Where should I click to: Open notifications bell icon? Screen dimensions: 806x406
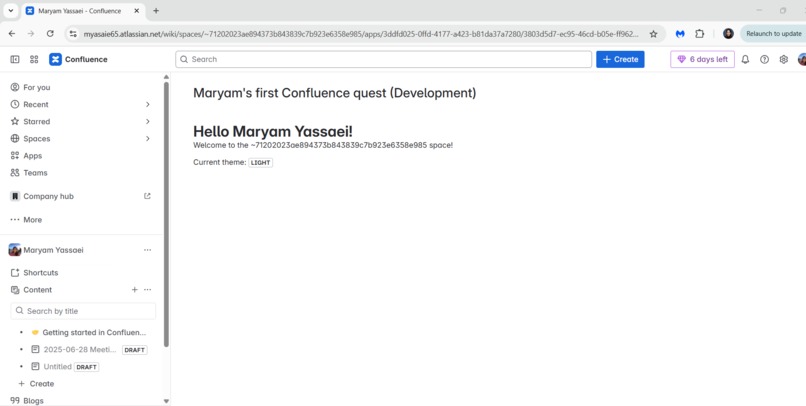[745, 59]
